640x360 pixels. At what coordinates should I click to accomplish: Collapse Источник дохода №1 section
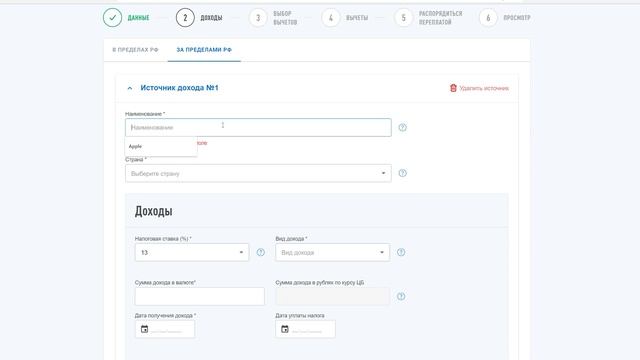[130, 88]
